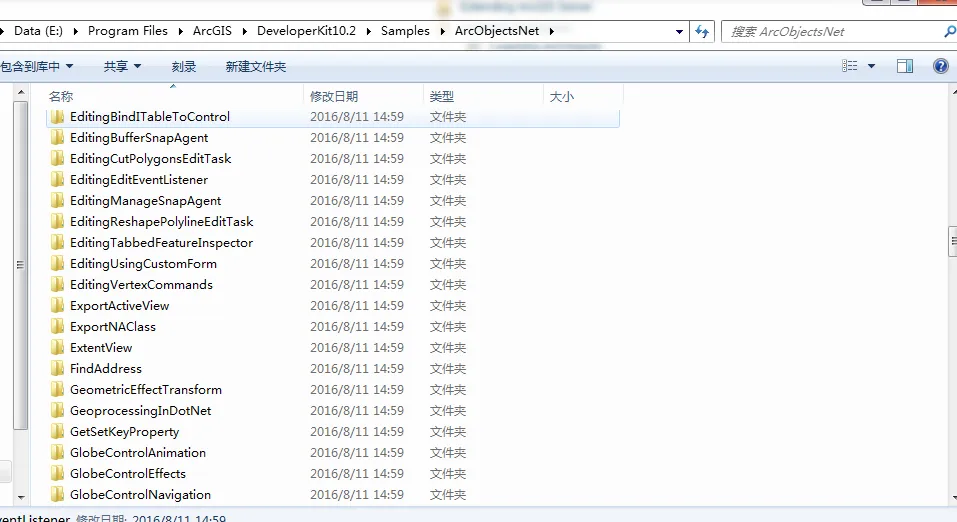
Task: Click the 文件夹 type of GlobeControlAnimation row
Action: tap(447, 452)
